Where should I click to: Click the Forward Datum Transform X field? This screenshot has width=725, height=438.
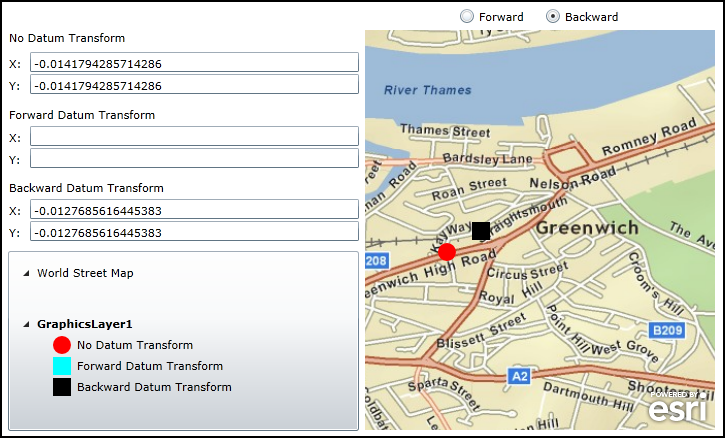point(194,136)
